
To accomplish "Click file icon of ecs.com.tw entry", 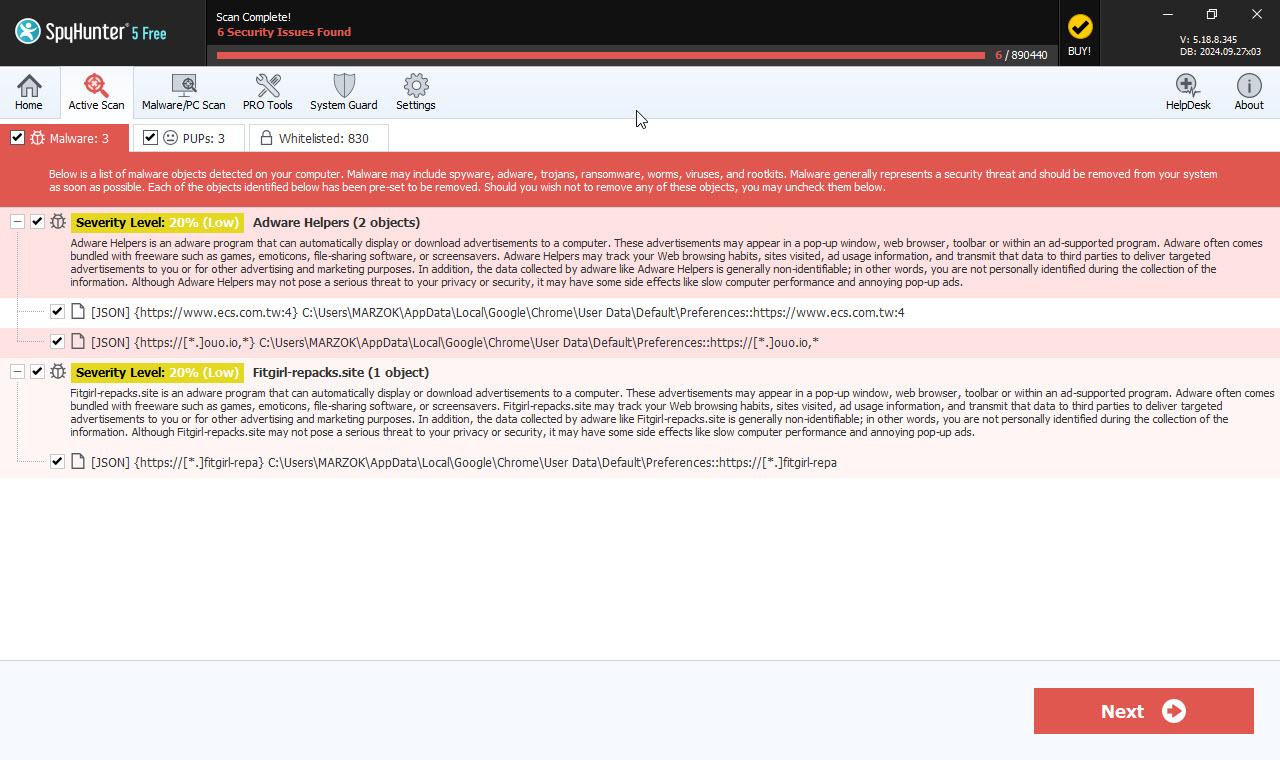I will (78, 312).
